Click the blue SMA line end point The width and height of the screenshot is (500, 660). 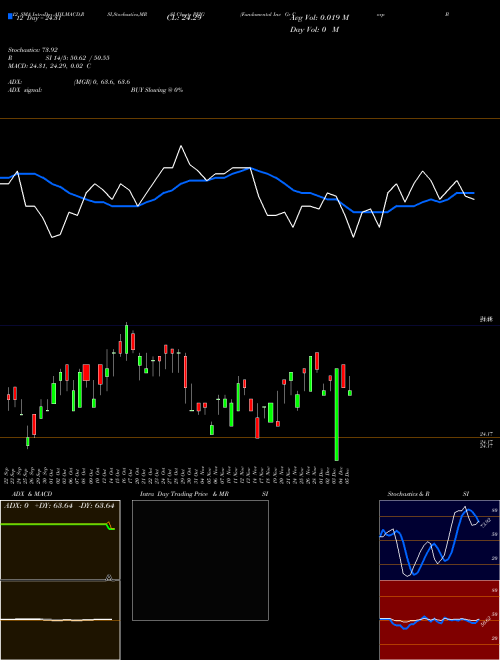pyautogui.click(x=474, y=193)
